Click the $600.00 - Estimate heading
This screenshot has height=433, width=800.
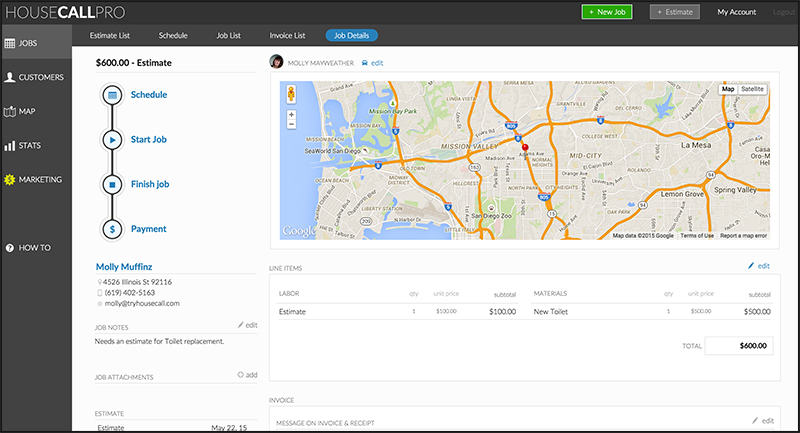(x=134, y=63)
